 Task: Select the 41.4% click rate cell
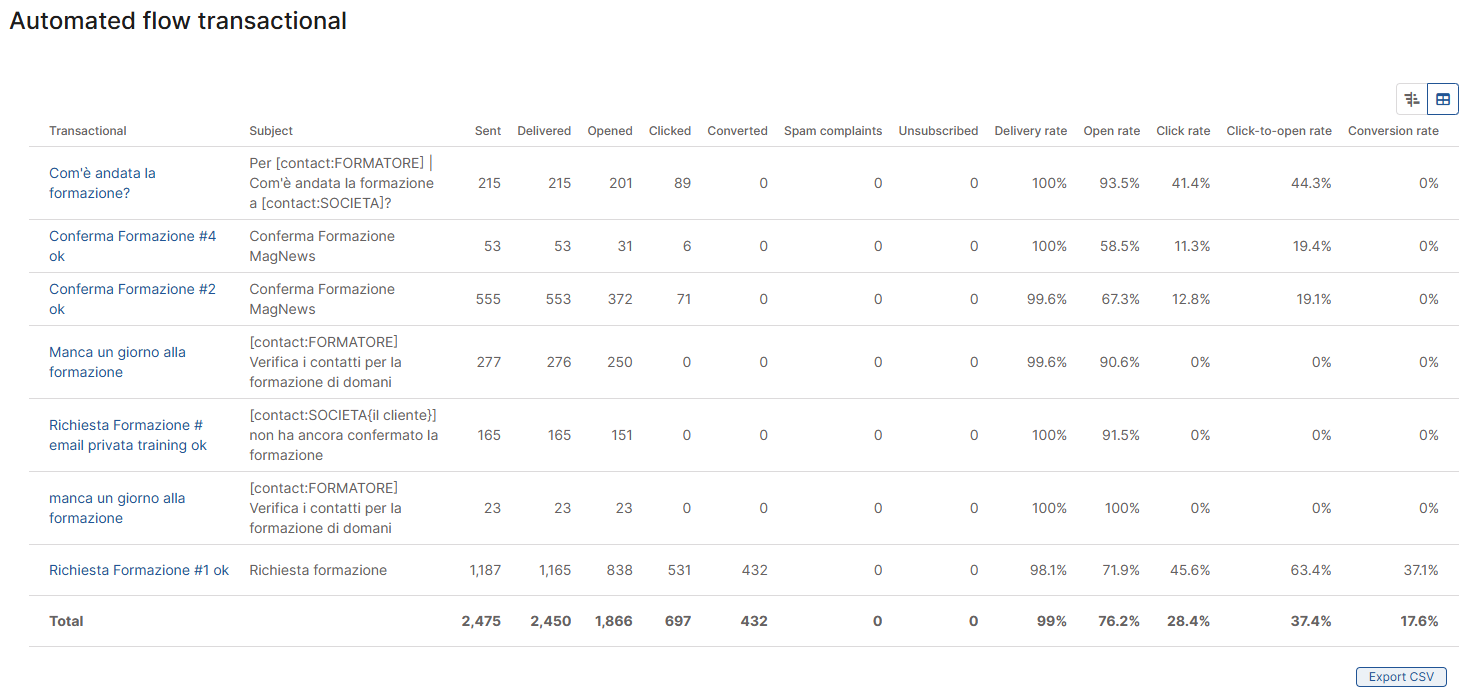coord(1191,183)
